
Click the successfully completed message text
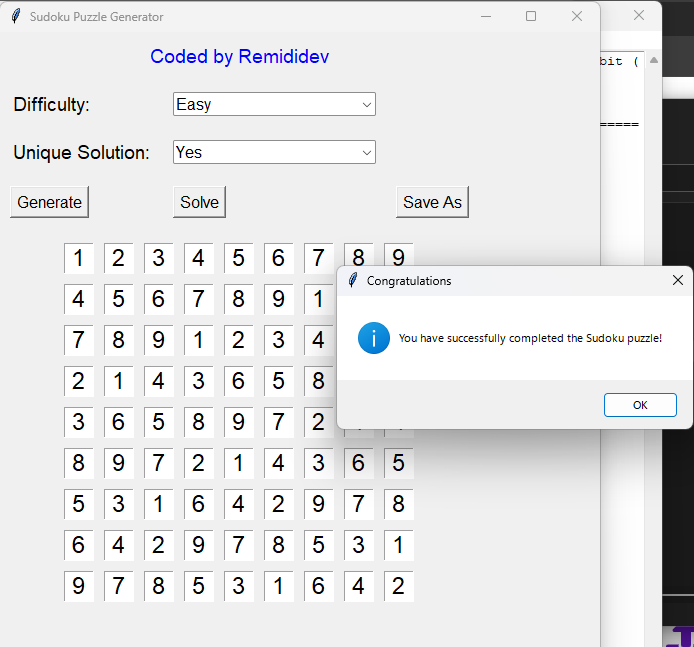coord(530,338)
